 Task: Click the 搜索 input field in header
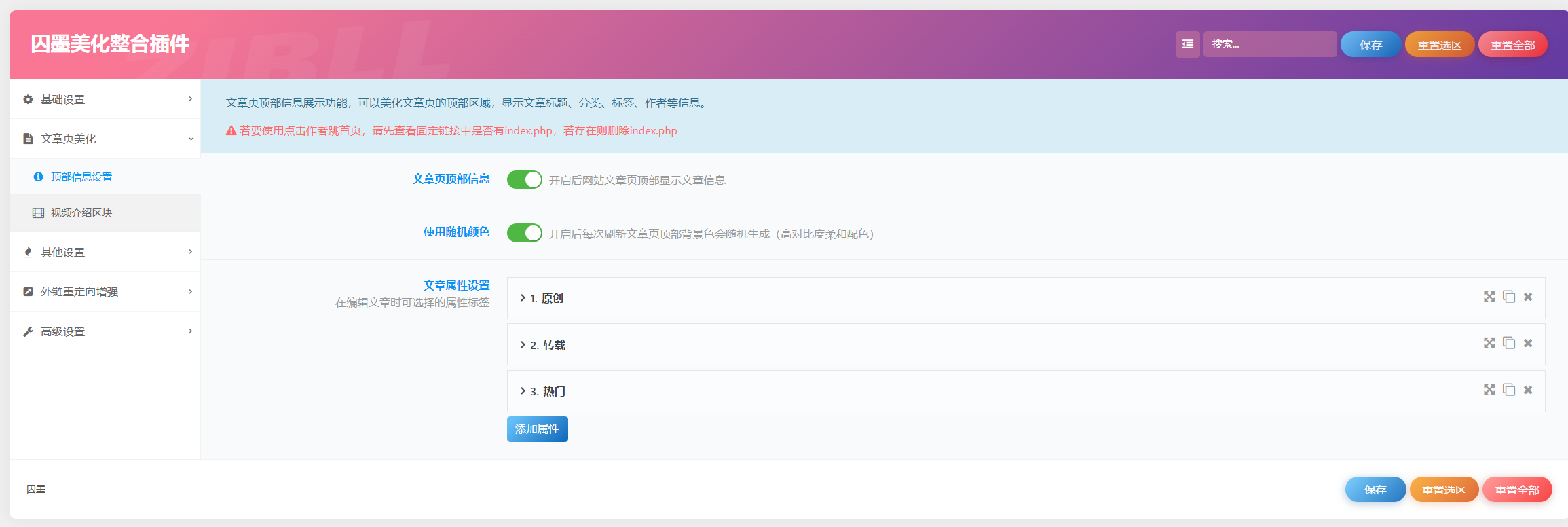(x=1269, y=44)
